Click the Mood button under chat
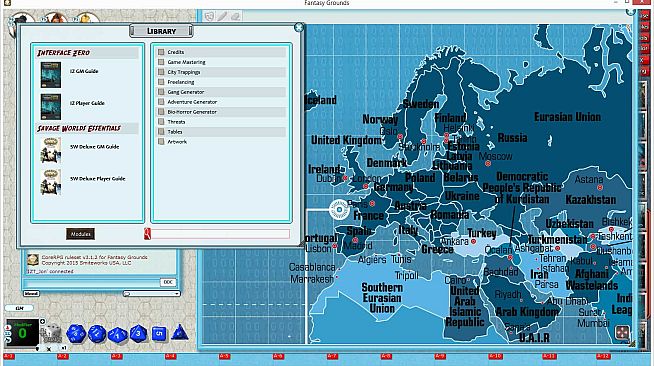The height and width of the screenshot is (366, 654). (31, 293)
